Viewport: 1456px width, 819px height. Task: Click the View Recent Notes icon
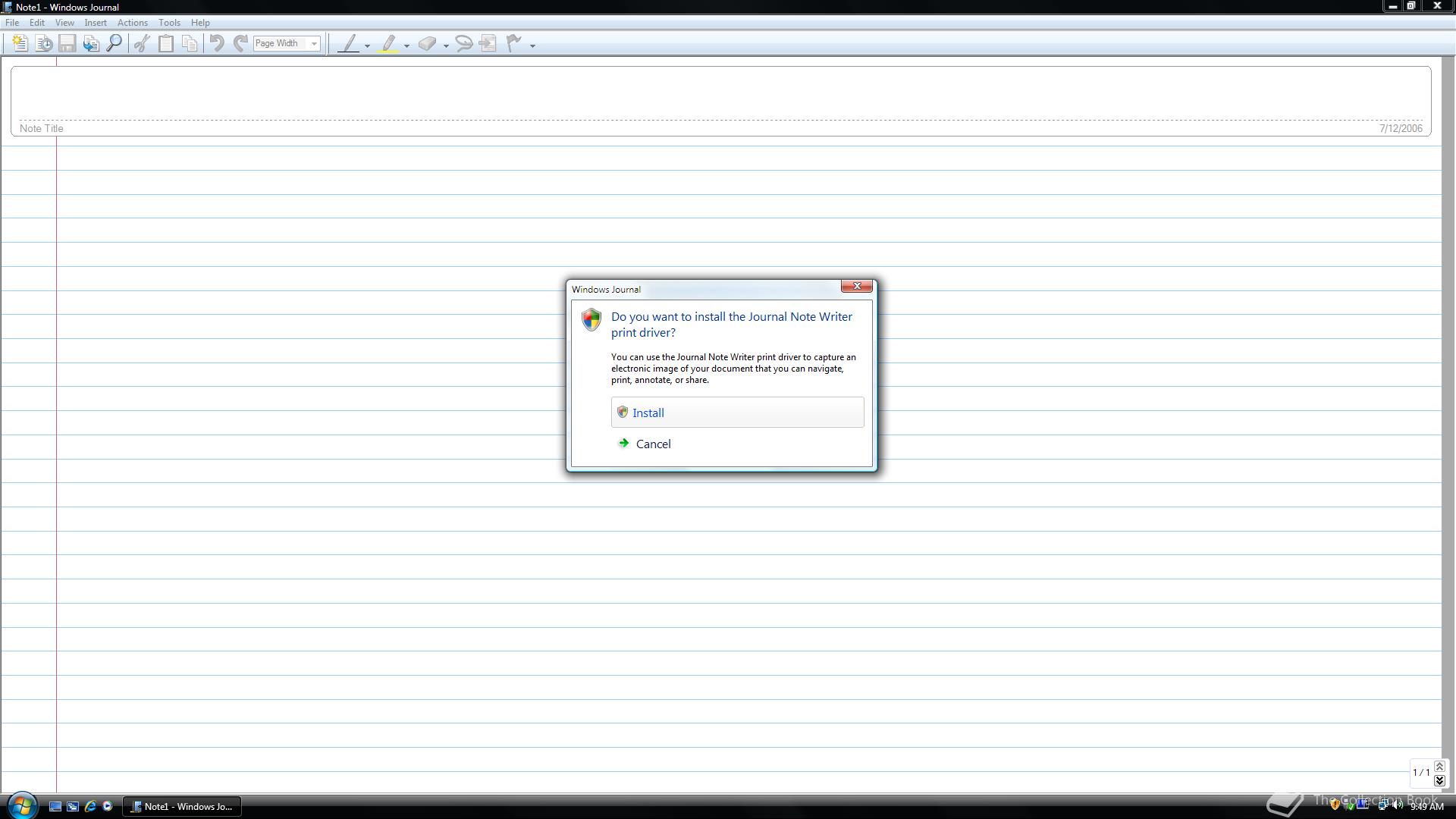click(44, 43)
